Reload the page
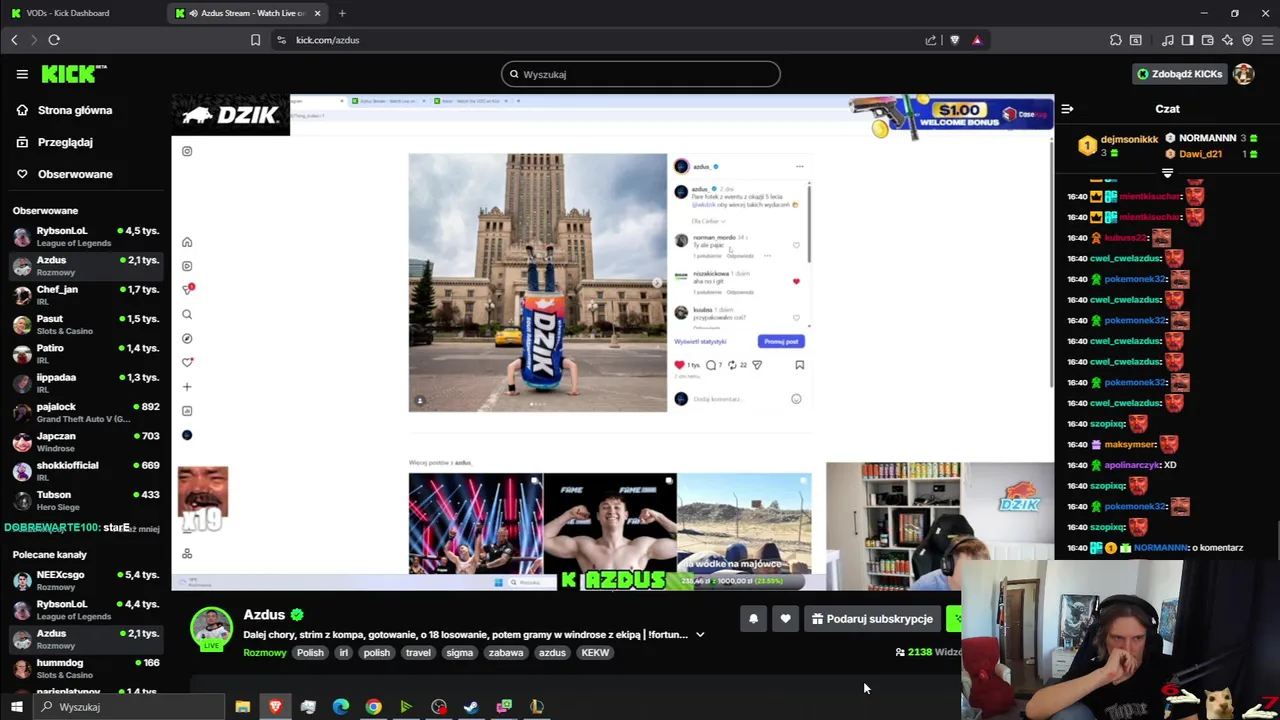The height and width of the screenshot is (720, 1280). point(54,40)
